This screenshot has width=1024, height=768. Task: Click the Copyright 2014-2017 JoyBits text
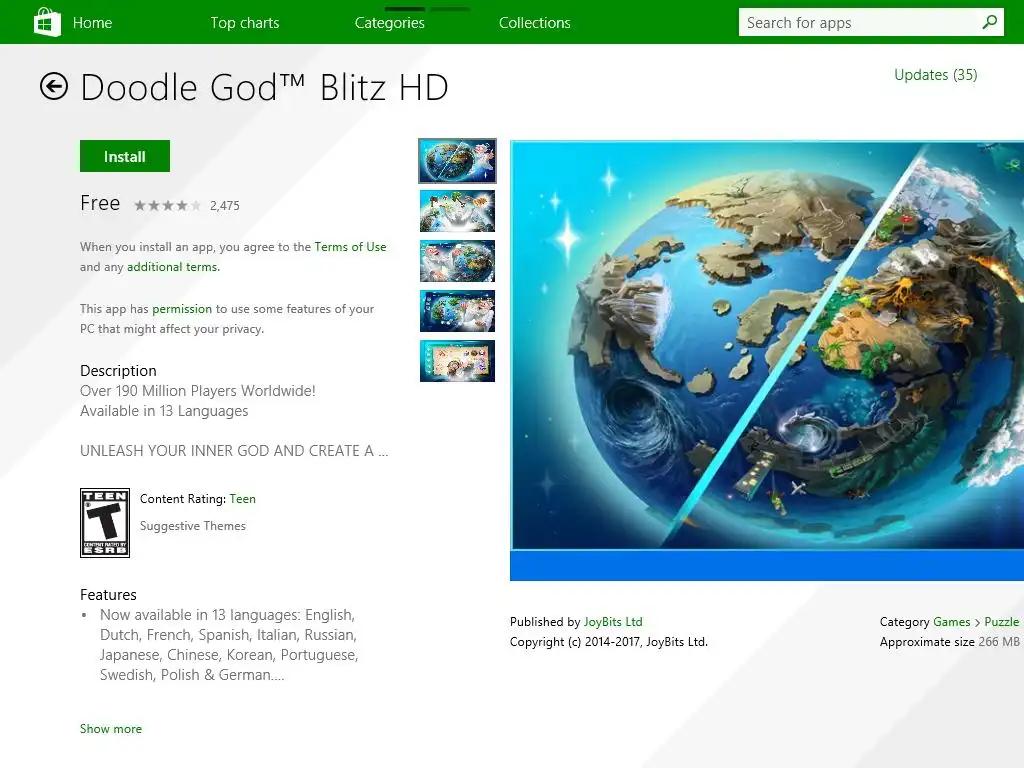[609, 642]
